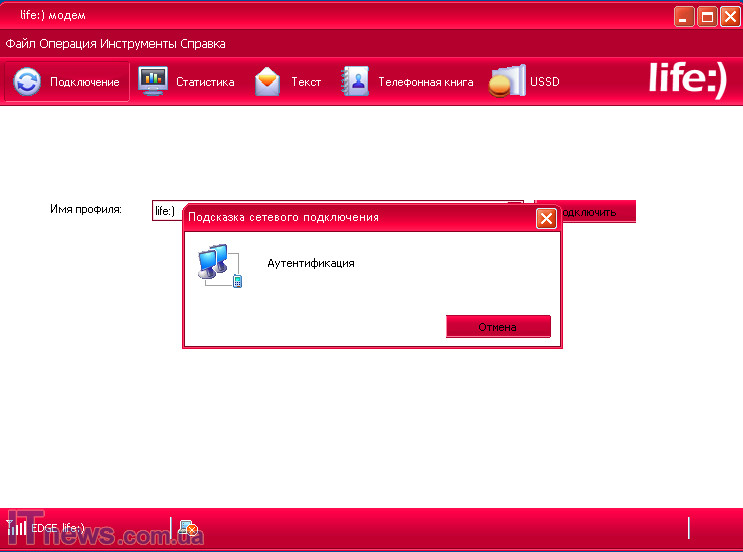
Task: Click the Текст envelope message icon
Action: (x=267, y=82)
